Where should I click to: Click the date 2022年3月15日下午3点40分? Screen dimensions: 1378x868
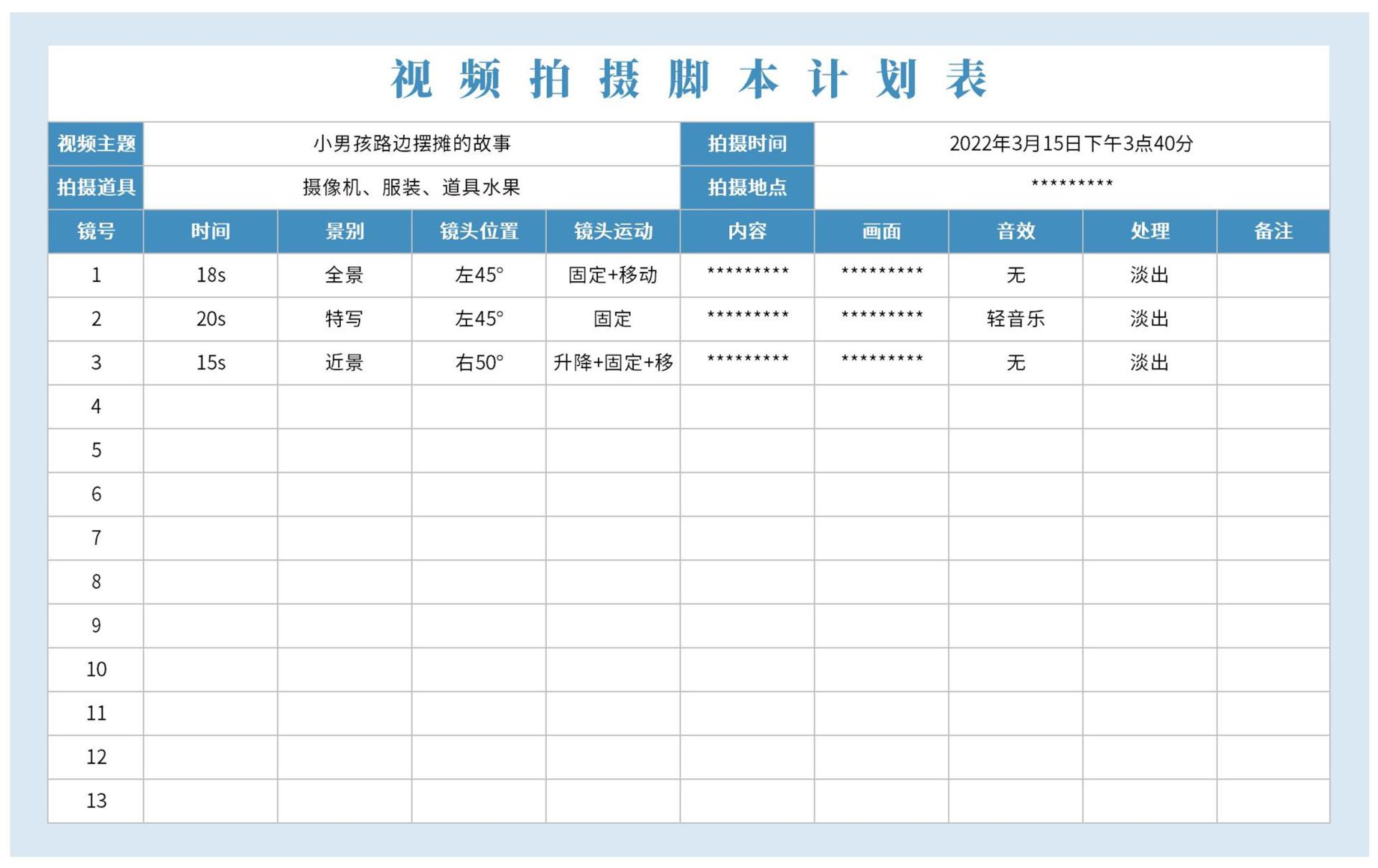pyautogui.click(x=1072, y=144)
